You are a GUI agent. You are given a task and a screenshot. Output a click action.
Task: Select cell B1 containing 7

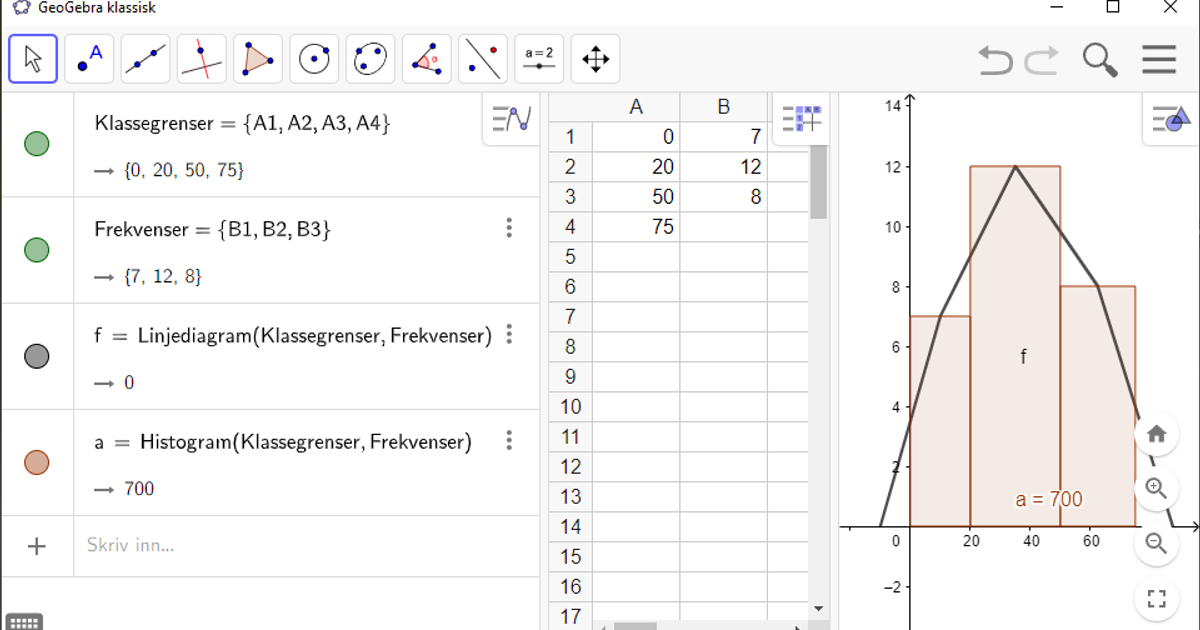pyautogui.click(x=724, y=137)
